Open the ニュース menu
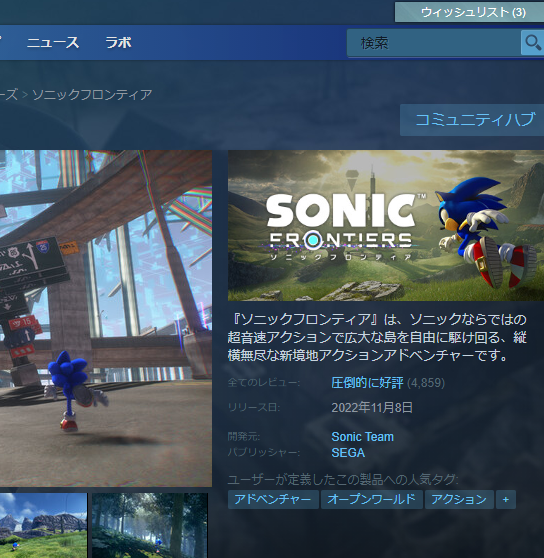The image size is (544, 558). pyautogui.click(x=53, y=43)
